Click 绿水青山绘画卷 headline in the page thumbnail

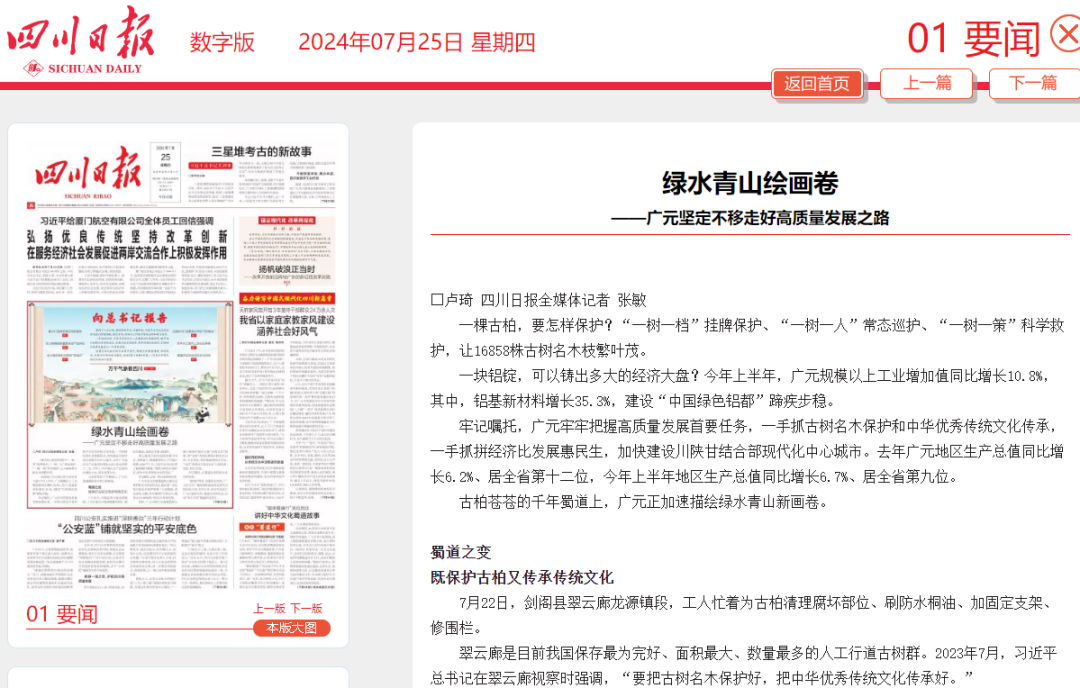point(130,432)
